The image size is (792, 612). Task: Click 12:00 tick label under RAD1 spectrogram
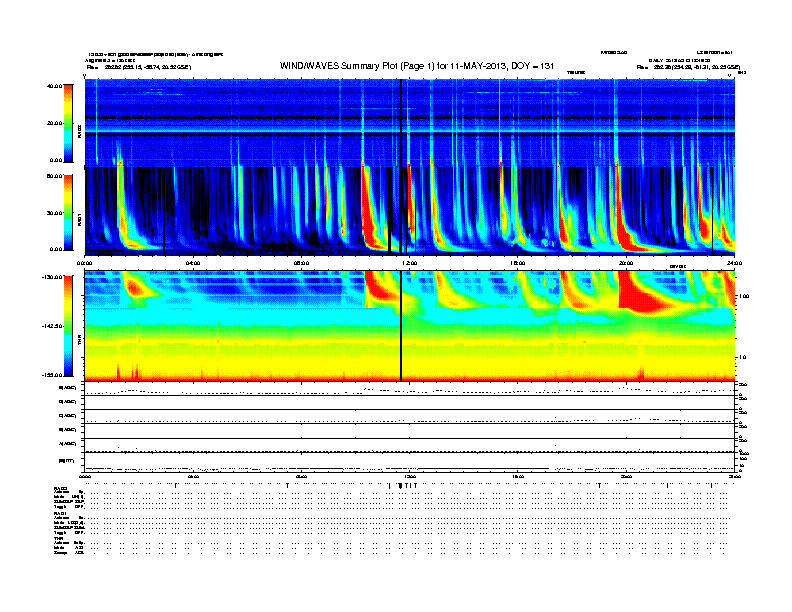coord(410,263)
